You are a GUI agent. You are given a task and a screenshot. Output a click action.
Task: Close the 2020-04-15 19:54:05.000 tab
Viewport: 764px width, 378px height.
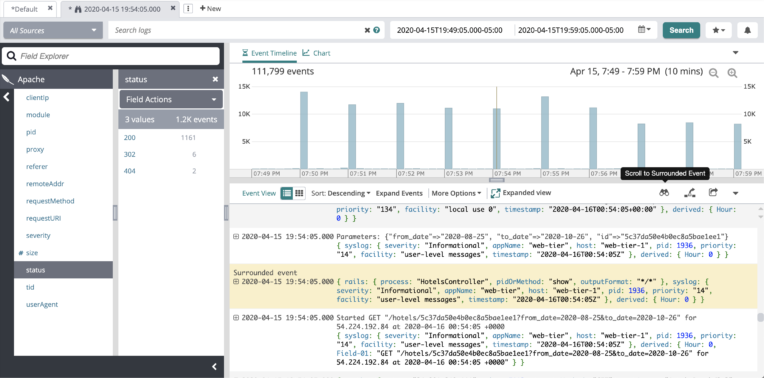point(173,8)
